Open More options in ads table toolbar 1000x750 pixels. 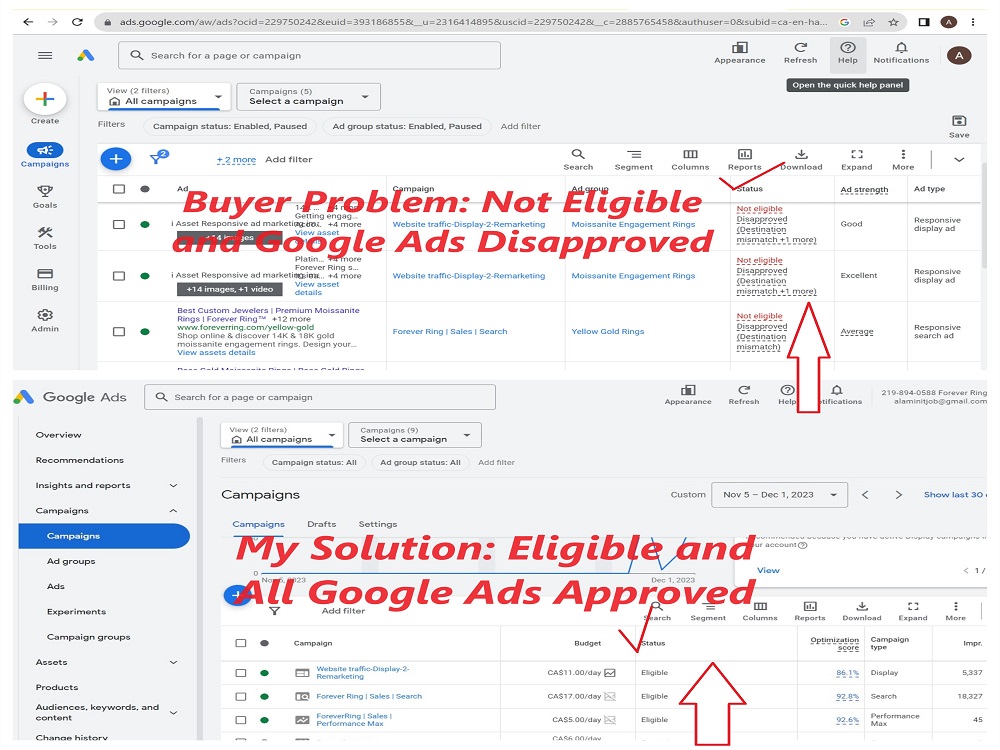click(x=902, y=154)
